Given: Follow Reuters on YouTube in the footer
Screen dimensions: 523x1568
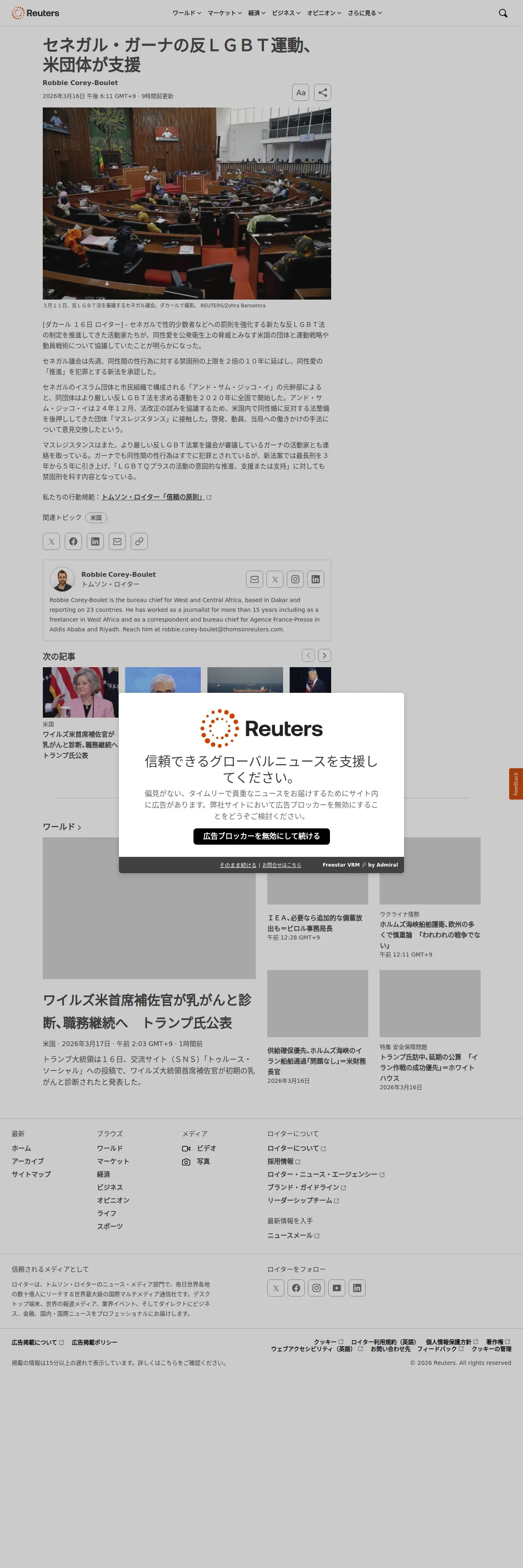Looking at the screenshot, I should click(337, 1288).
